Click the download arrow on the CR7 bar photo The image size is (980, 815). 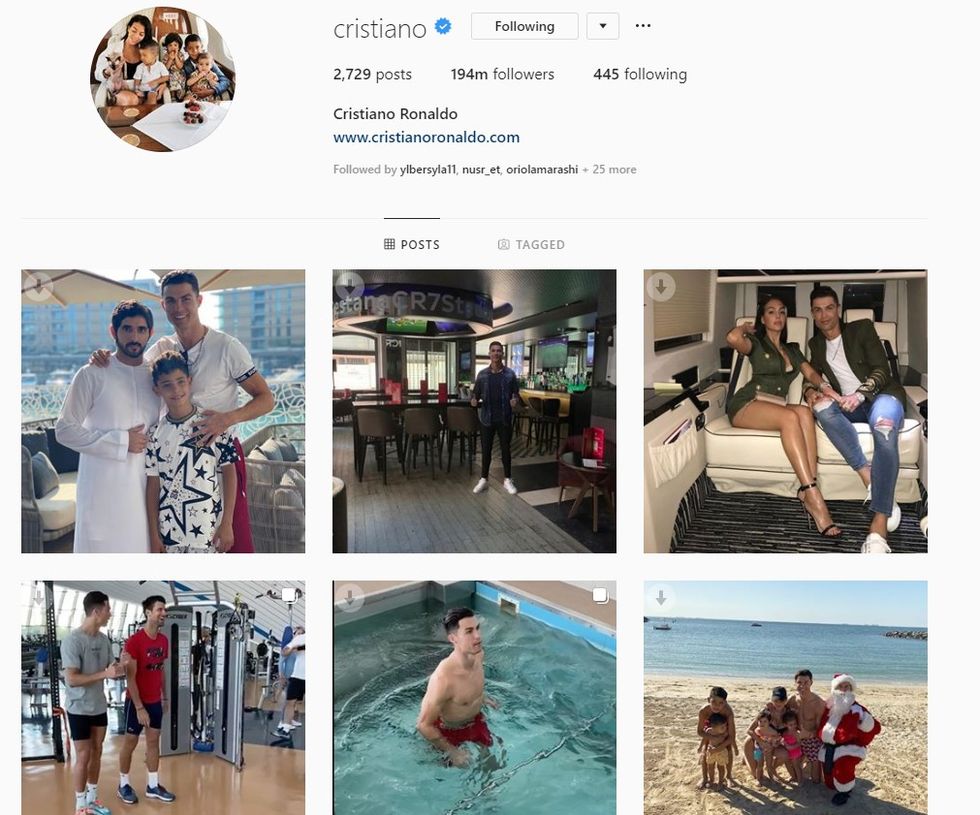coord(349,287)
